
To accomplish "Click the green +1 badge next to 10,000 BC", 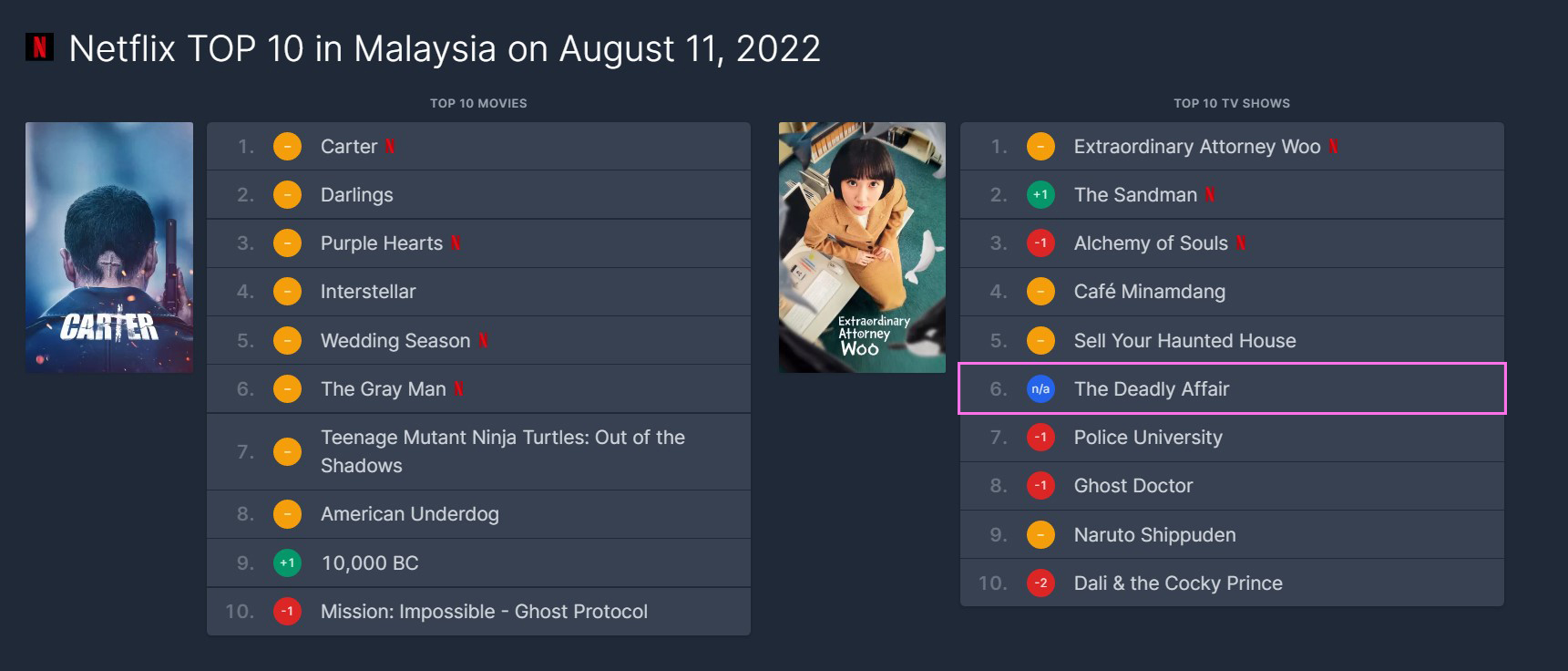I will (287, 563).
